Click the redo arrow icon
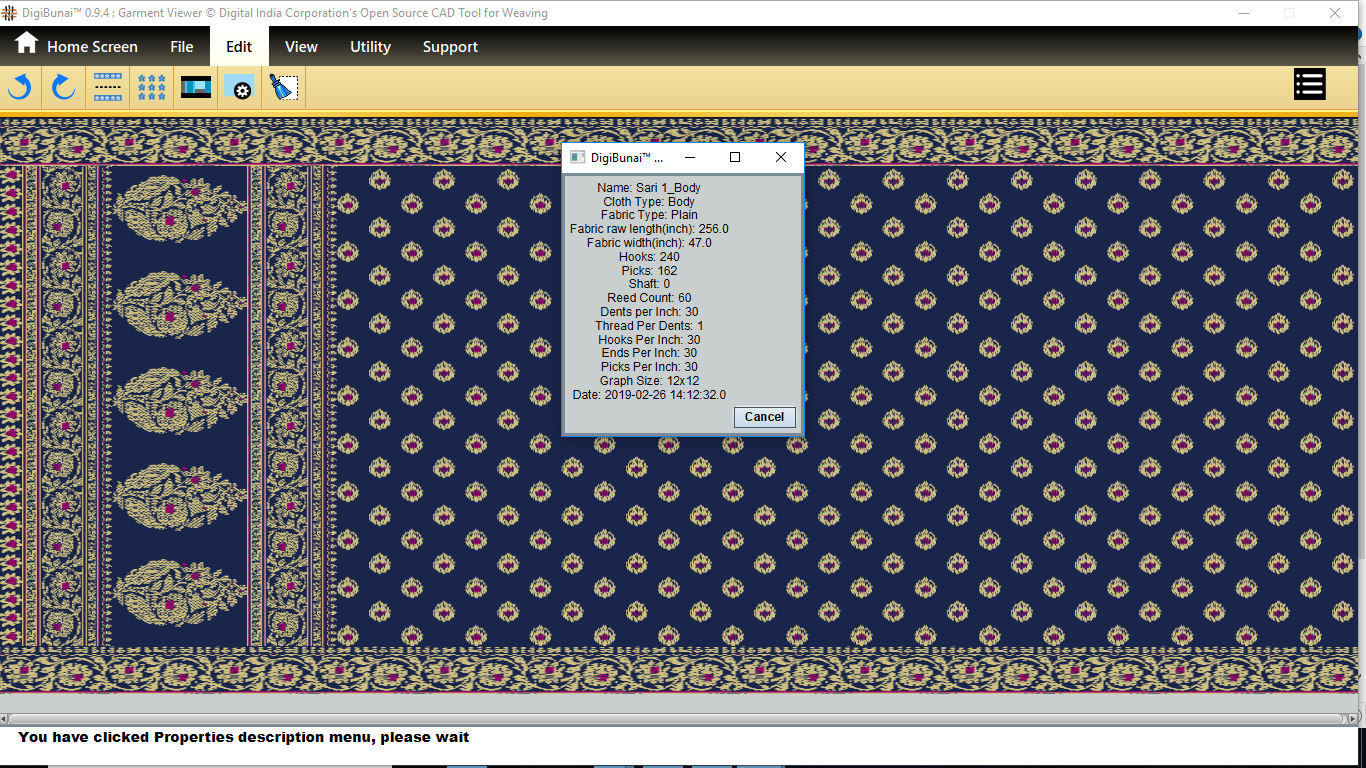 [x=64, y=87]
